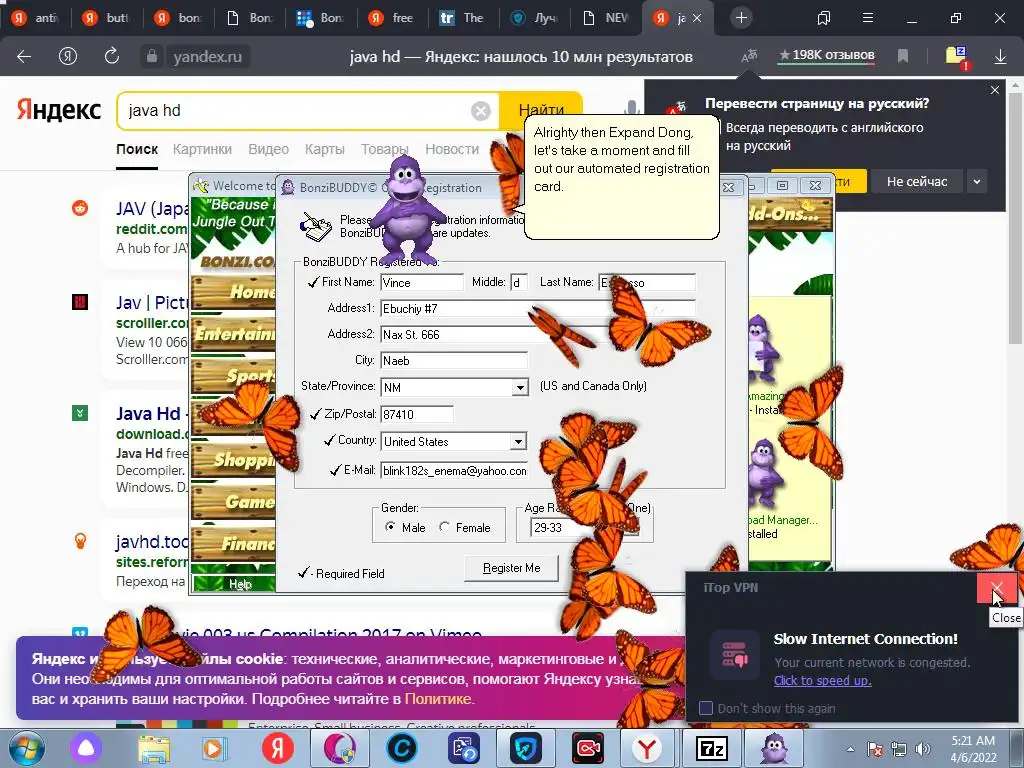Open the browser hamburger menu
The image size is (1024, 768).
pyautogui.click(x=867, y=18)
